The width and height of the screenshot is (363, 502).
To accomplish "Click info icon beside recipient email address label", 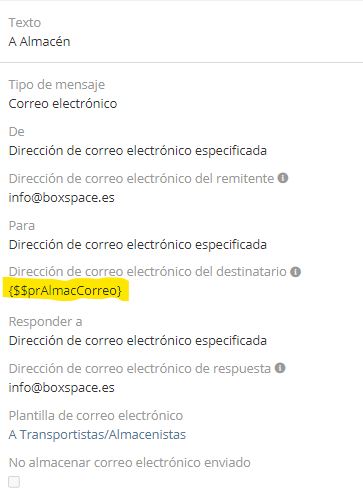I will 295,272.
